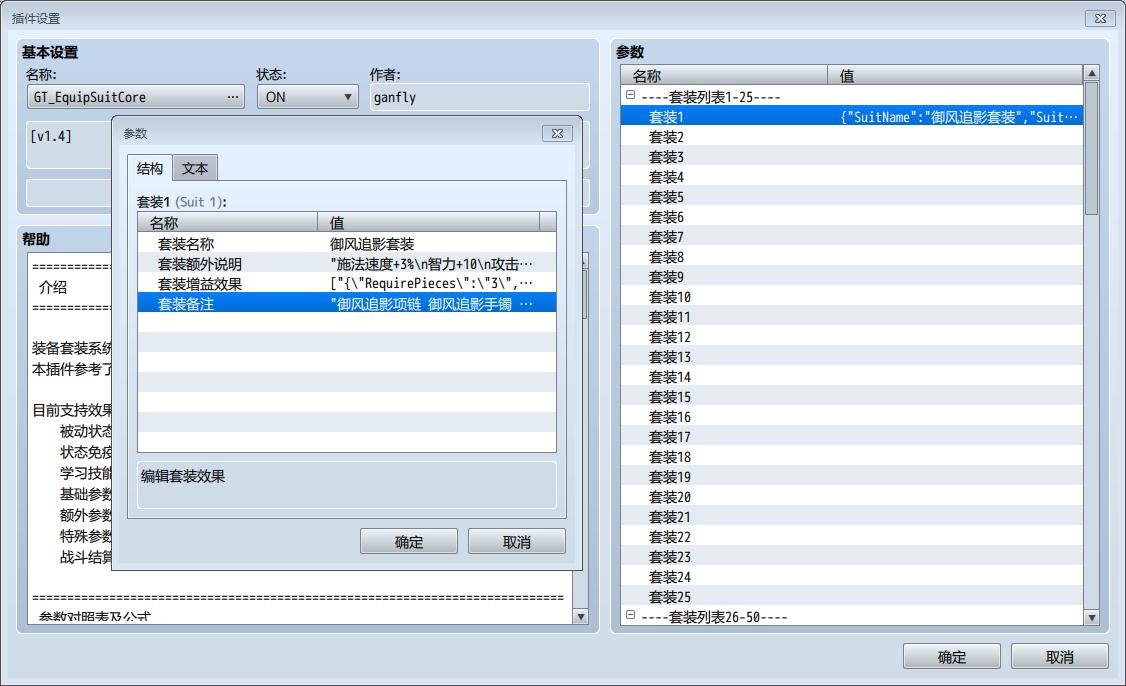The height and width of the screenshot is (686, 1126).
Task: Select 套装7 in the parameter list
Action: 852,236
